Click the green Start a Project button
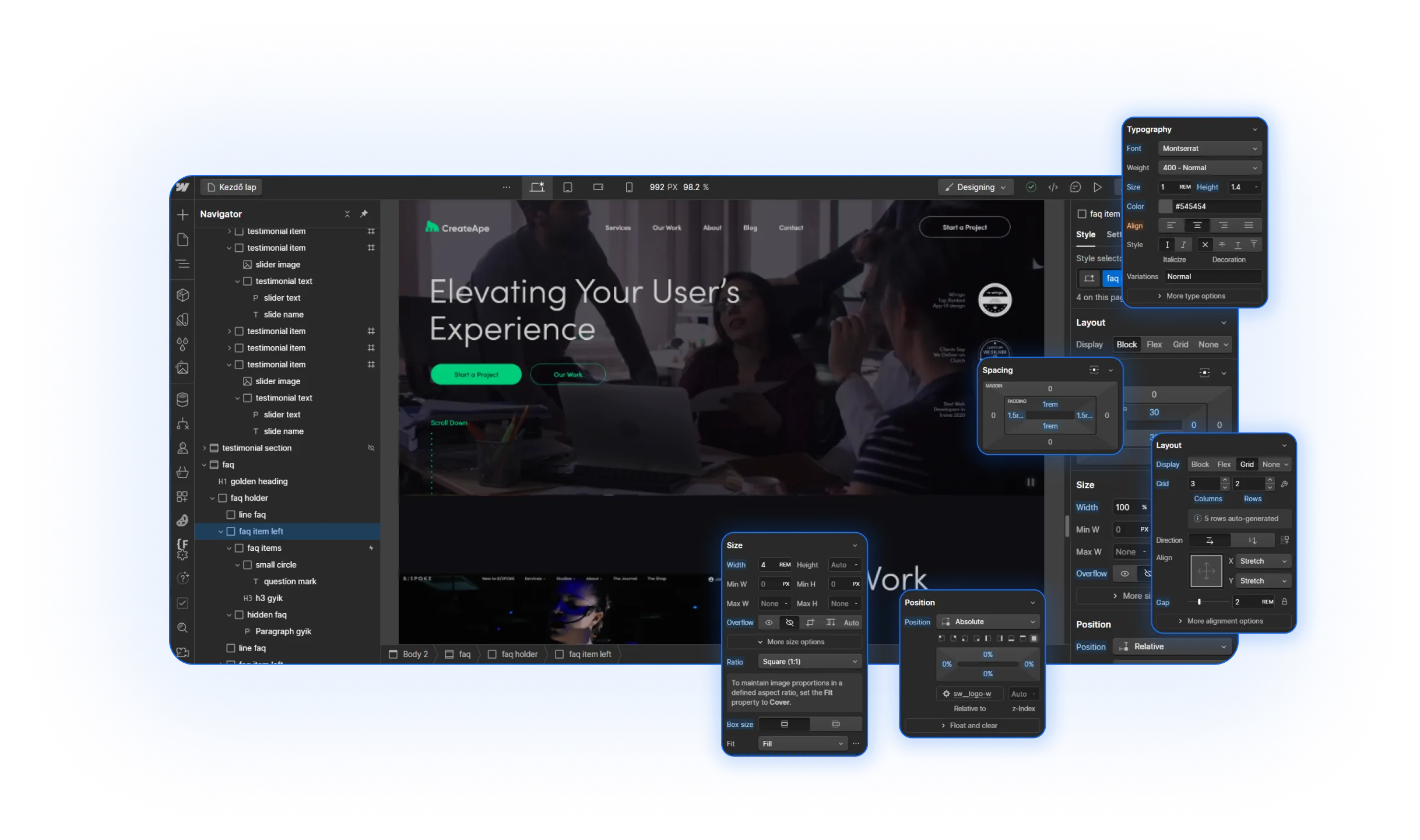This screenshot has width=1420, height=840. (x=476, y=375)
